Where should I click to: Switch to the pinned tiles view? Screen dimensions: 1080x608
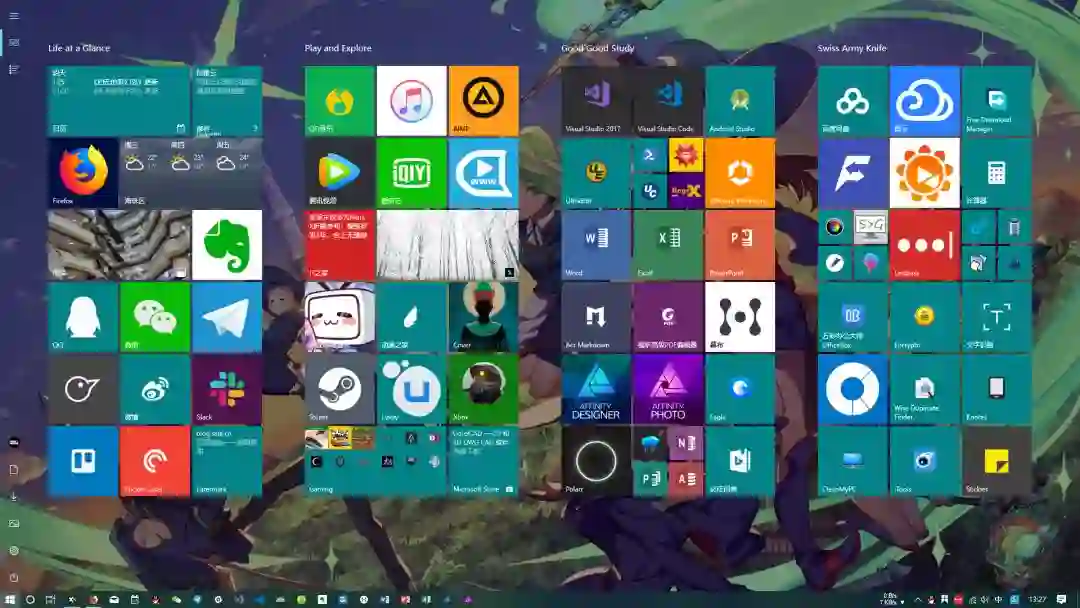tap(14, 43)
